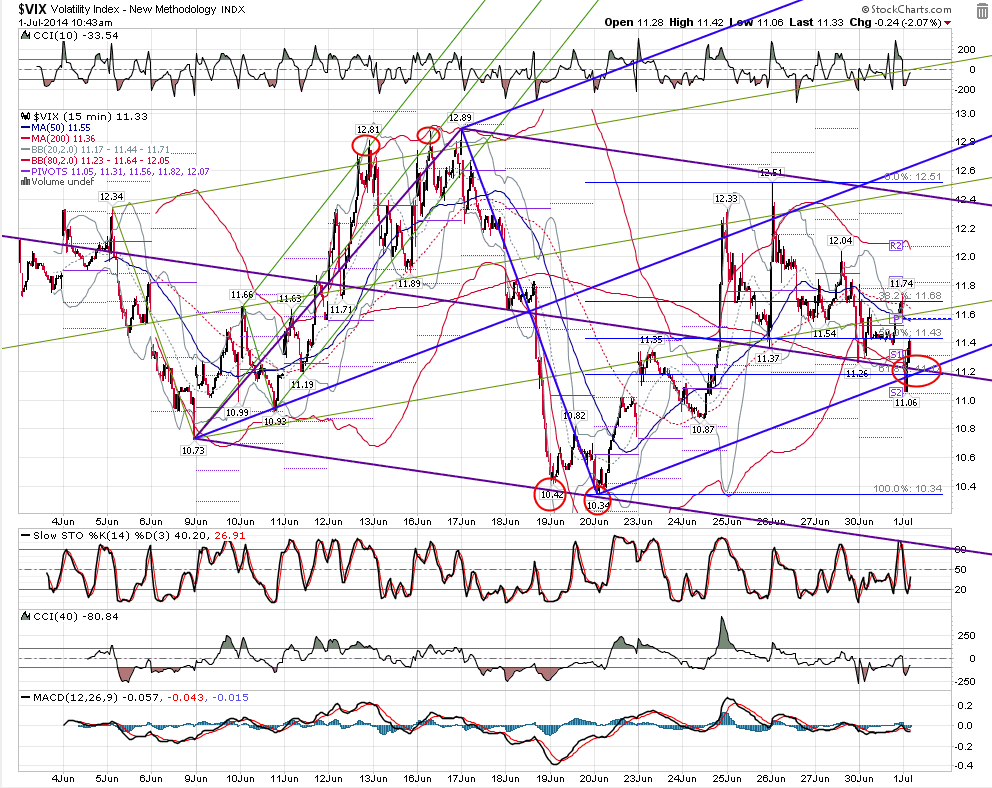This screenshot has height=788, width=992.
Task: Click the bar-chart icon beside Volume undef
Action: (25, 182)
